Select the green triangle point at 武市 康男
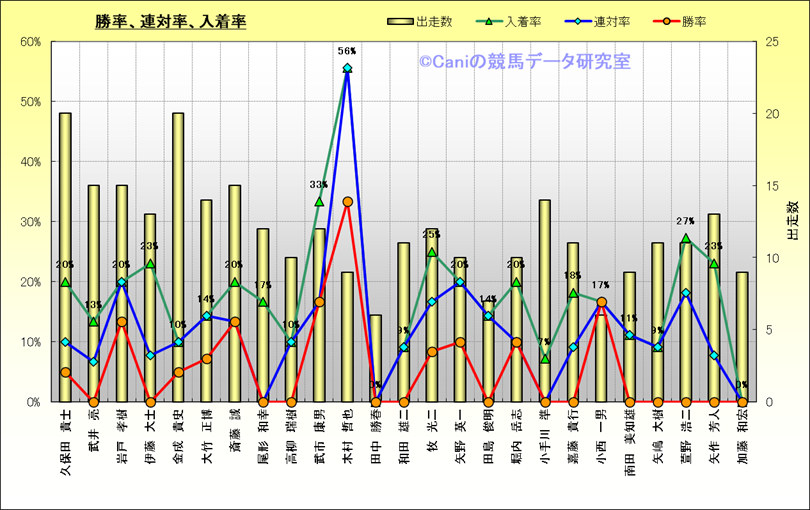 (x=319, y=202)
